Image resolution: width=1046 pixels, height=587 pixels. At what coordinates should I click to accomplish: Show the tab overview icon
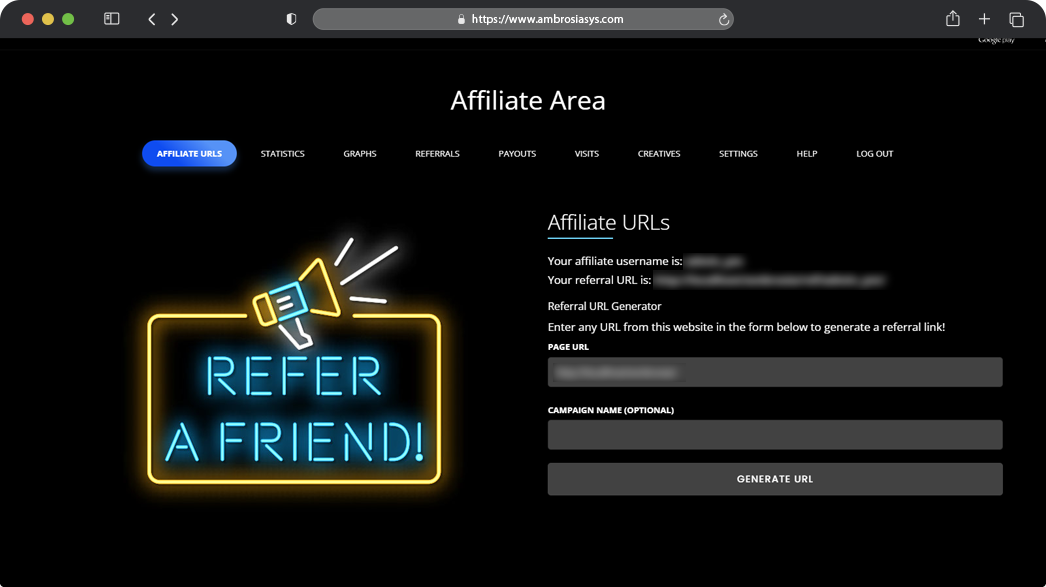tap(1016, 19)
